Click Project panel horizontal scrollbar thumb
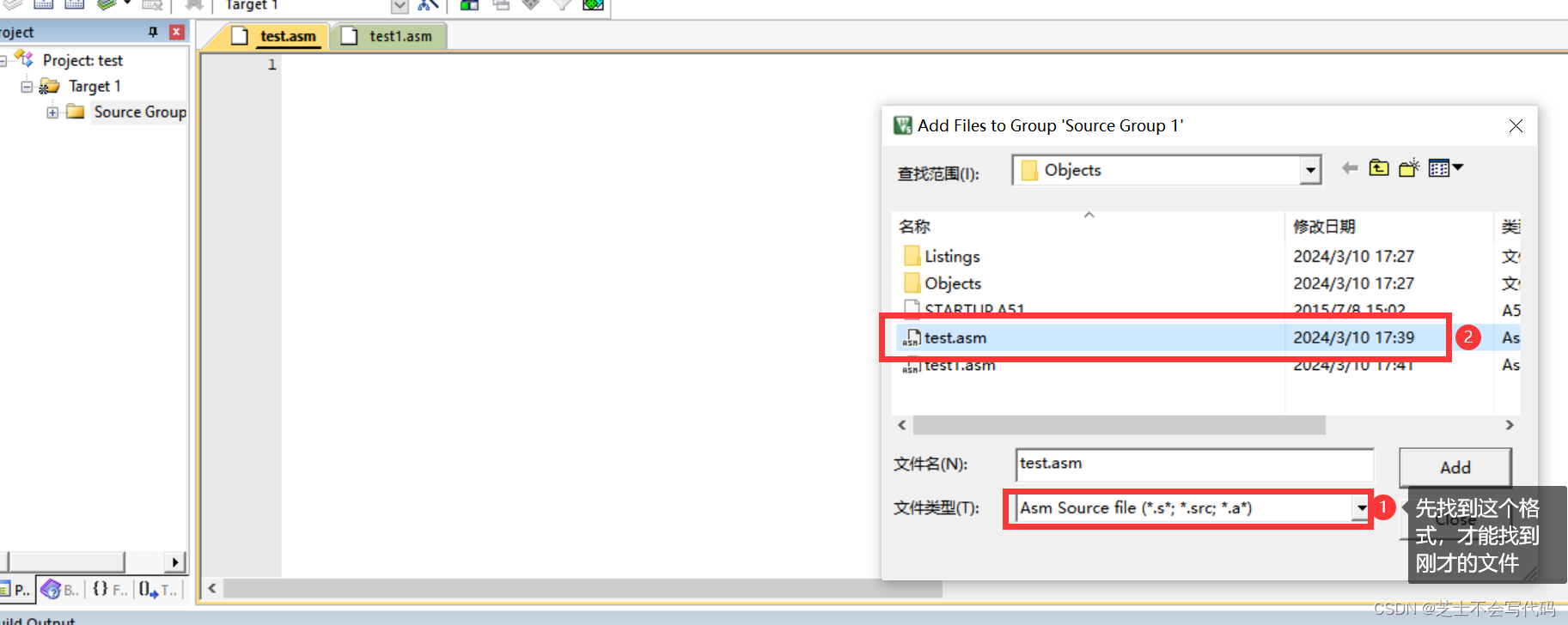 coord(67,562)
